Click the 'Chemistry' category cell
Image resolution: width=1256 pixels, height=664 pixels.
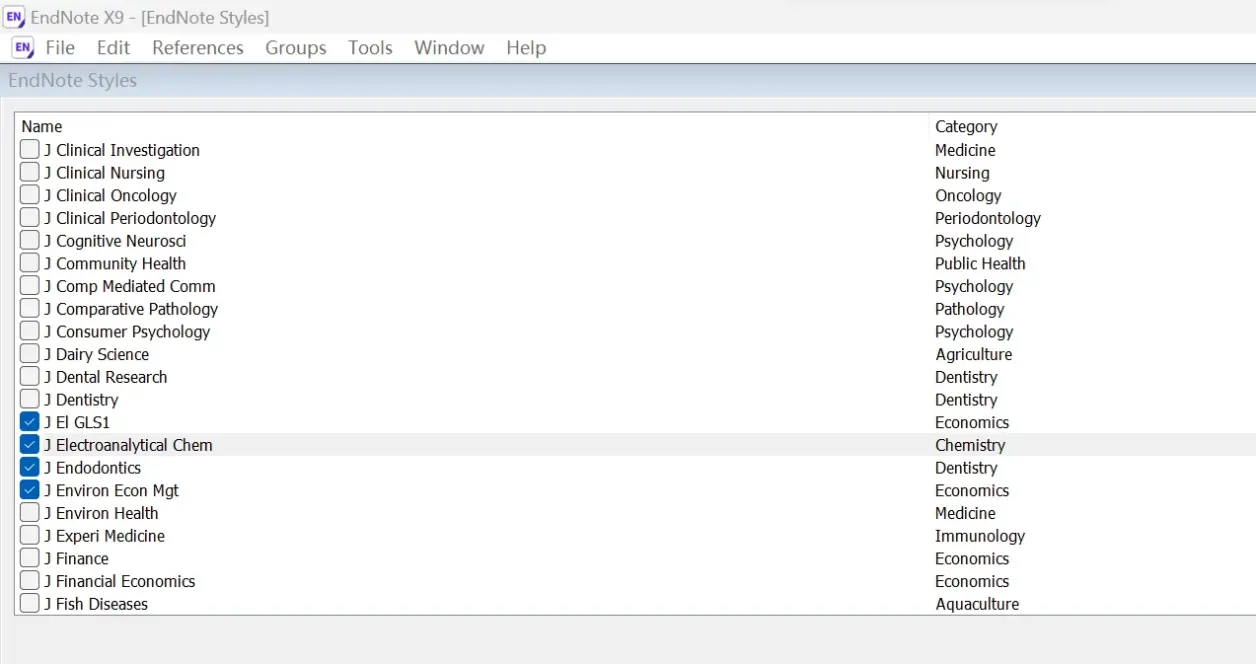[x=970, y=445]
